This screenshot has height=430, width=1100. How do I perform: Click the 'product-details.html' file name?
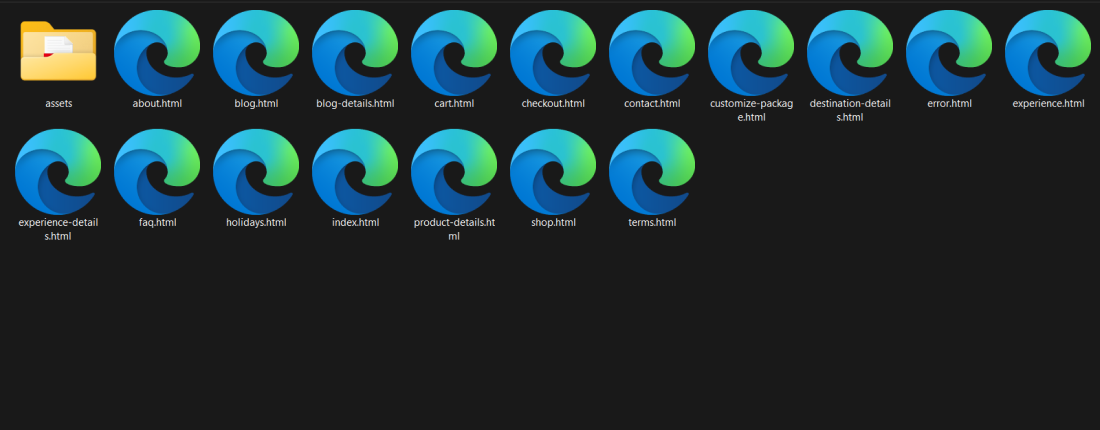pyautogui.click(x=454, y=229)
